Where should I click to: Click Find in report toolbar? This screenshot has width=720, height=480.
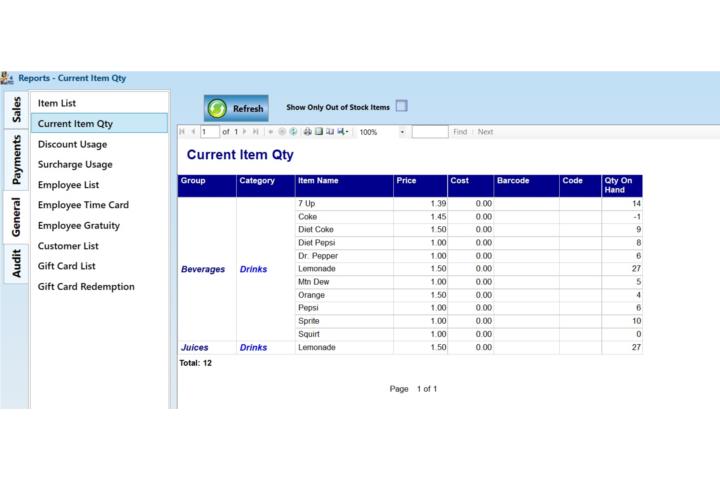(x=460, y=132)
